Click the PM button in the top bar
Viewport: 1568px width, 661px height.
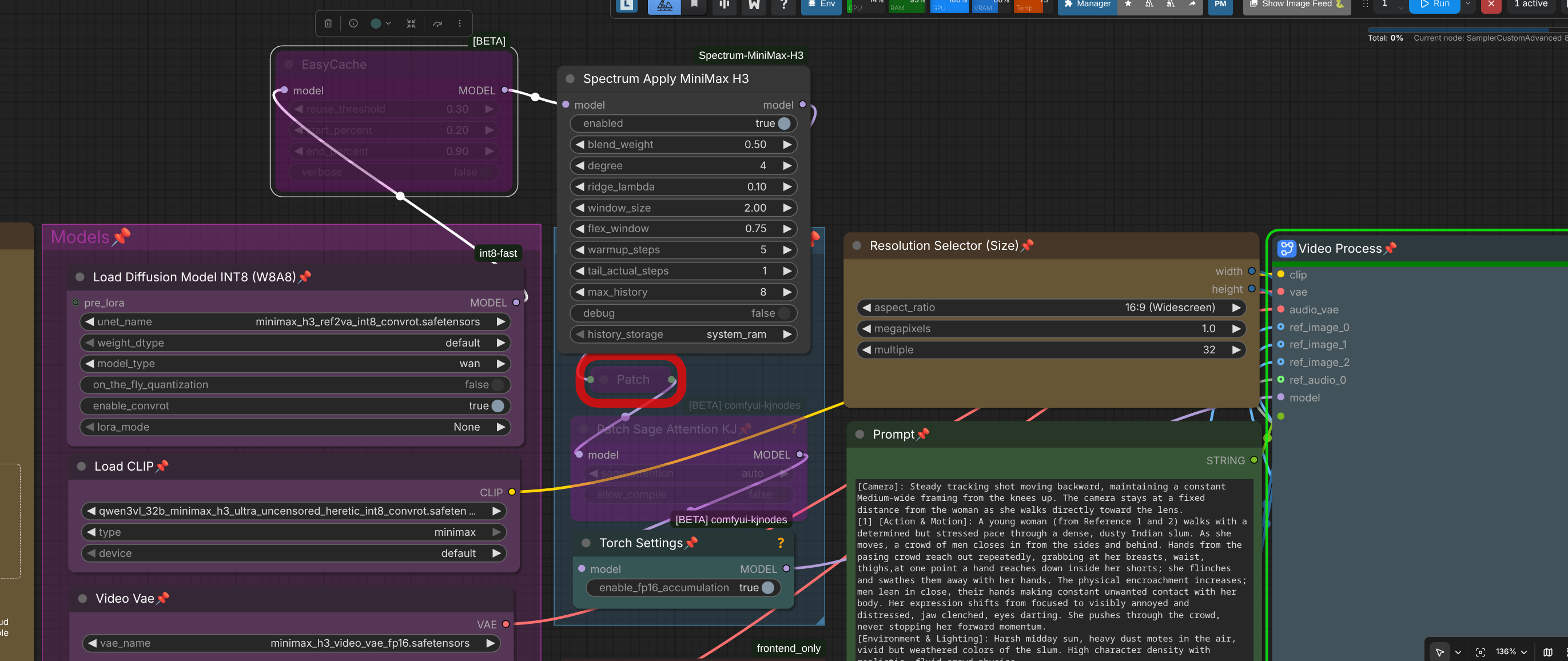(1220, 5)
